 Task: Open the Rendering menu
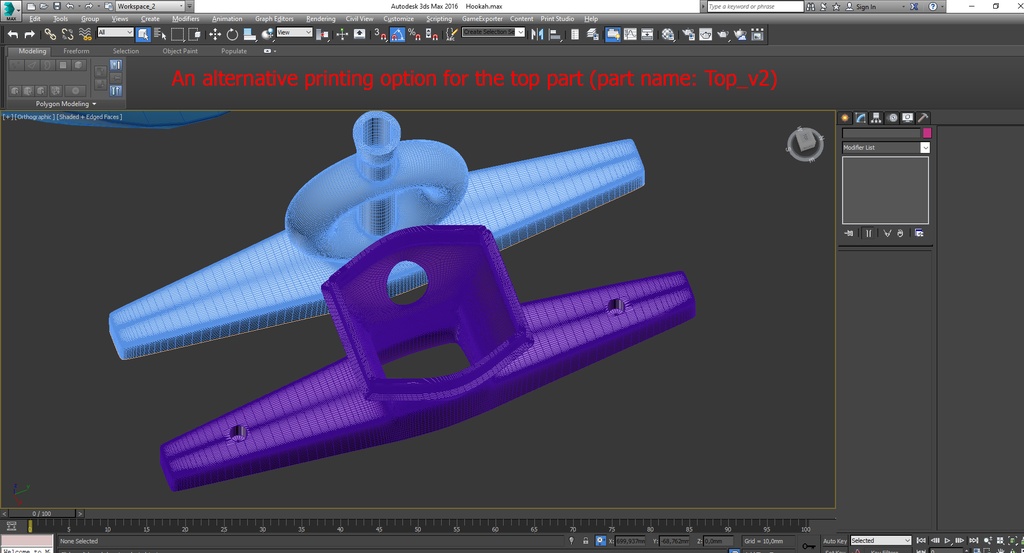[x=321, y=19]
